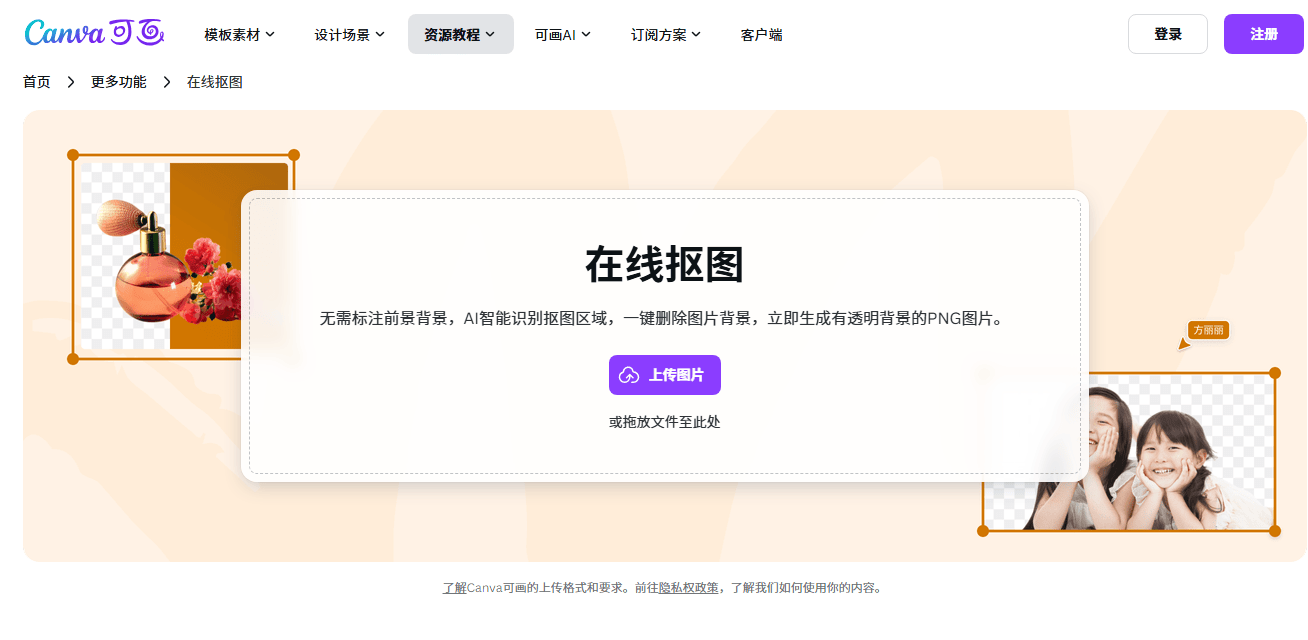This screenshot has width=1308, height=640.
Task: Expand the 资源教程 menu
Action: (x=460, y=34)
